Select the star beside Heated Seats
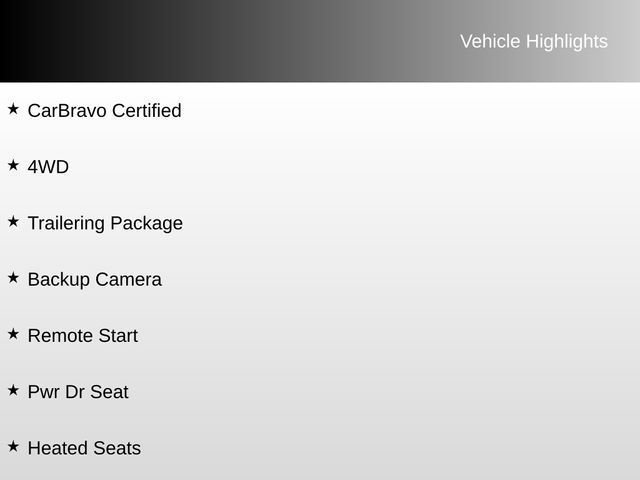 pos(13,446)
